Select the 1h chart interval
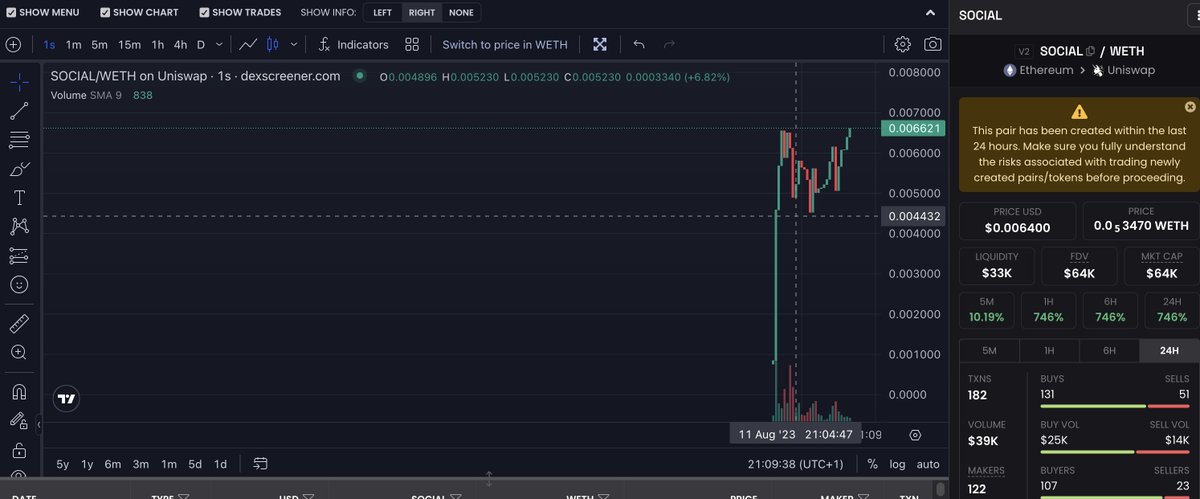 point(158,45)
